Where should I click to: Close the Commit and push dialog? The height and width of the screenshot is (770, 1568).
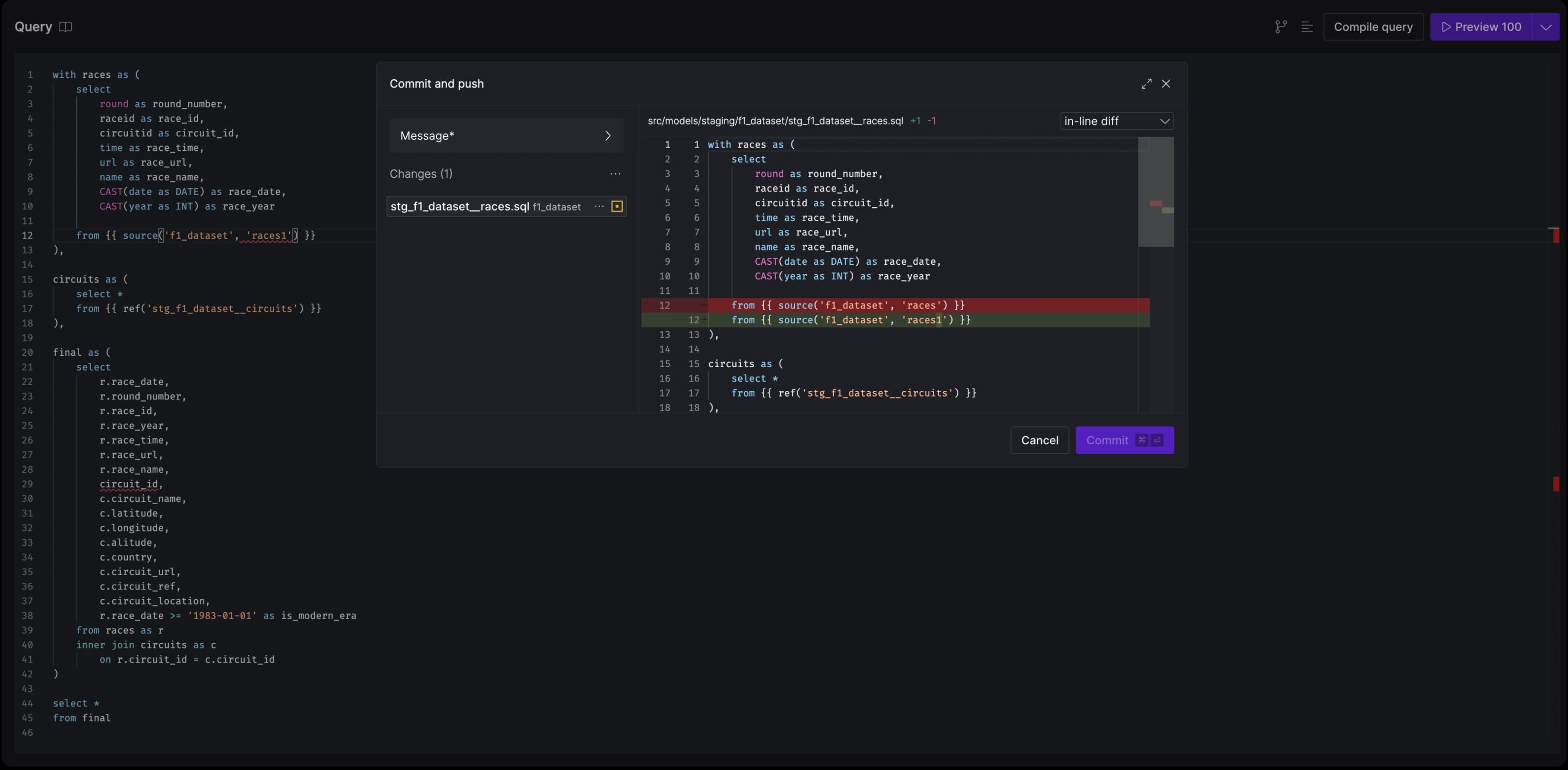tap(1166, 84)
